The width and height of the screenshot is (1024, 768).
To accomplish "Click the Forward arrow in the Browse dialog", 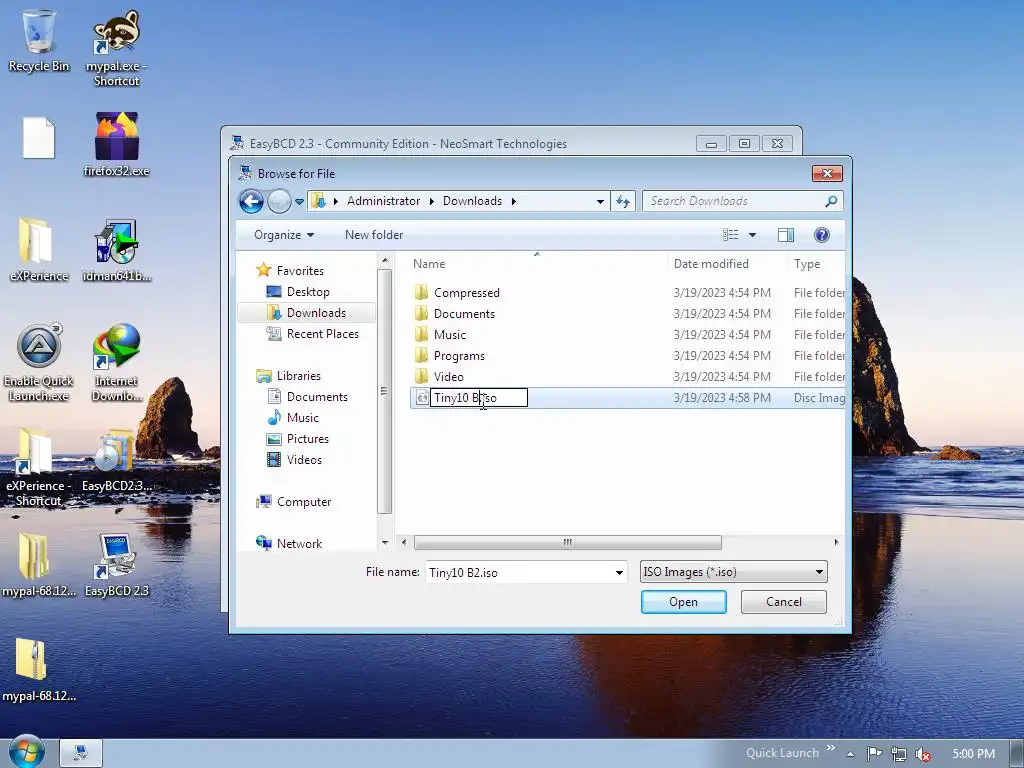I will coord(279,201).
